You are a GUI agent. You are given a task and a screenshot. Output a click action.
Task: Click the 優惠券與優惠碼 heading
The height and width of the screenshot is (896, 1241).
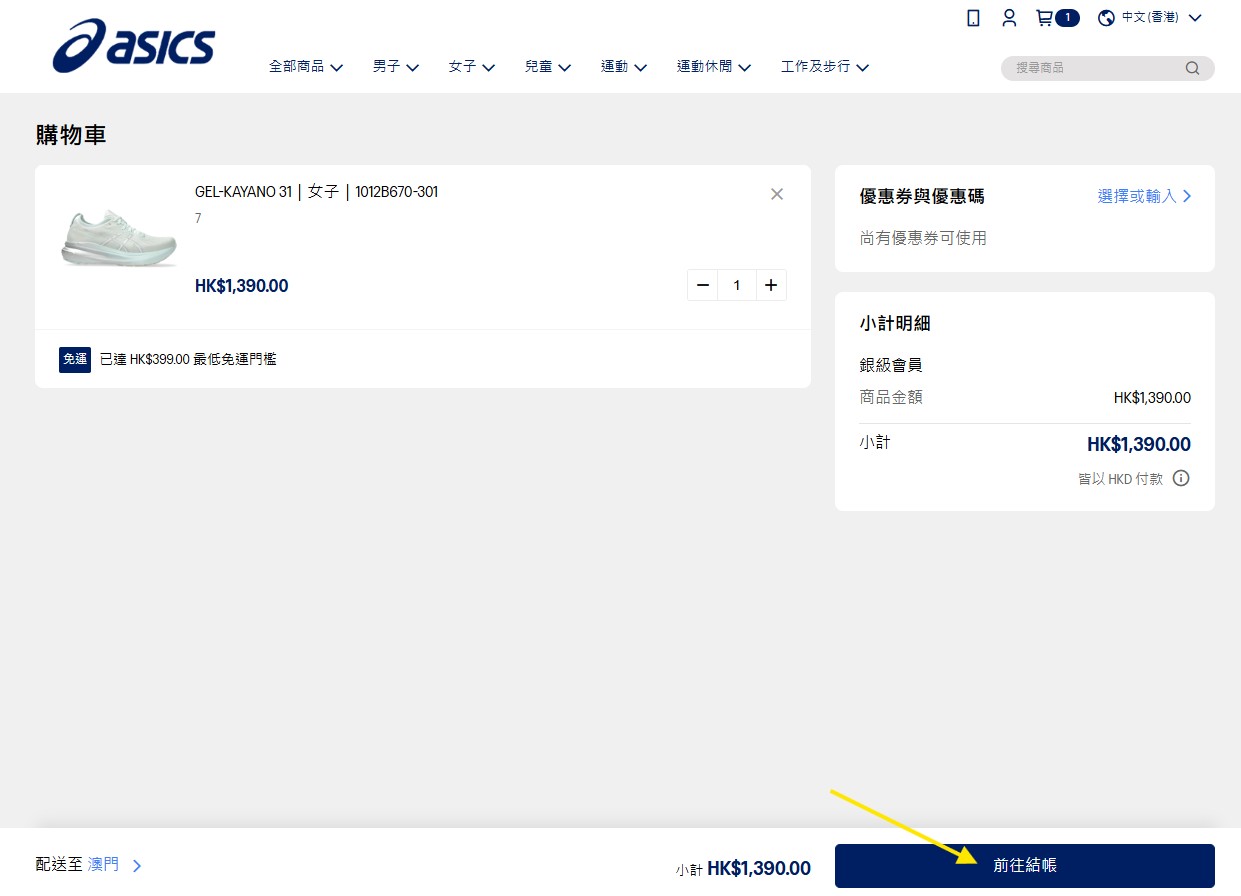coord(922,197)
